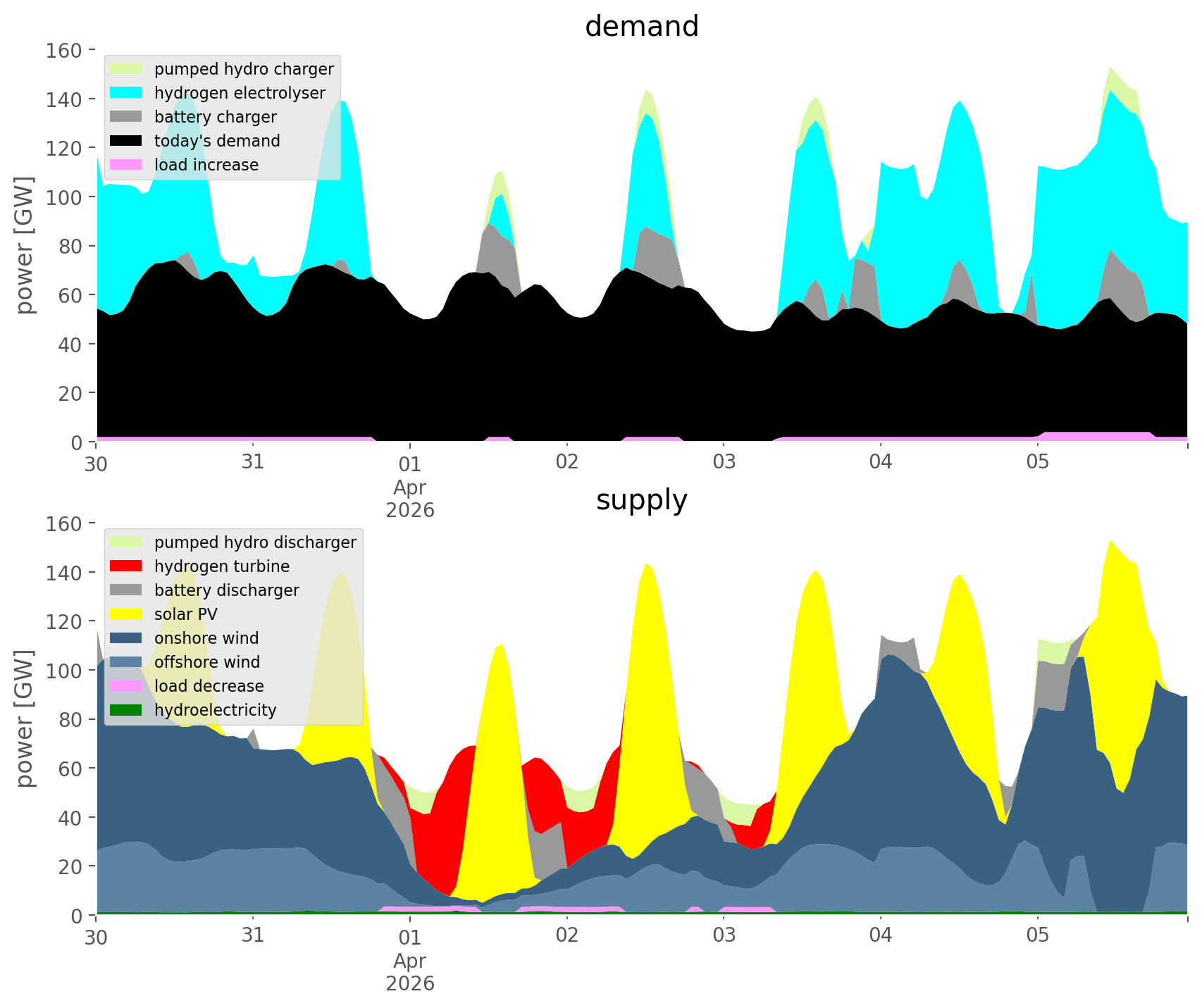Click the demand chart's power [GW] axis label

(x=25, y=245)
